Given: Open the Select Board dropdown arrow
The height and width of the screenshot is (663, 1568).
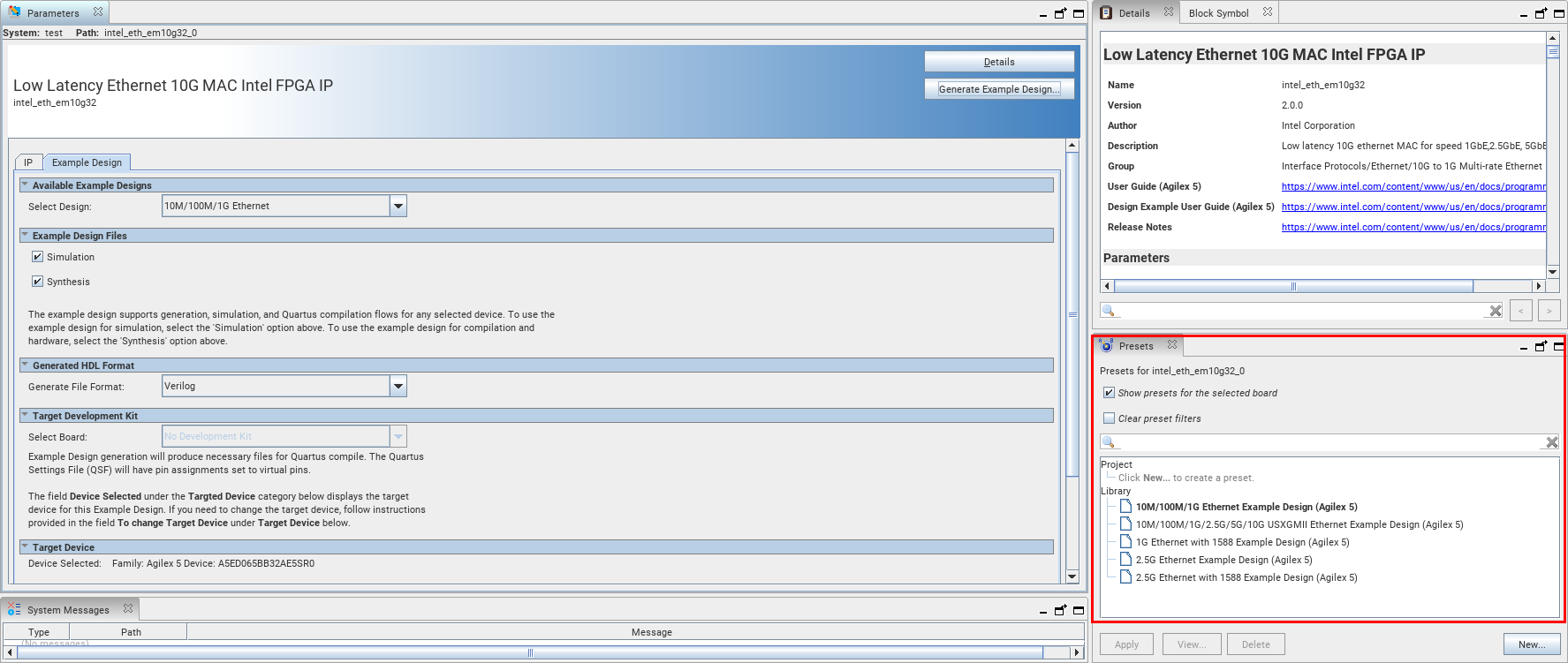Looking at the screenshot, I should click(x=398, y=436).
